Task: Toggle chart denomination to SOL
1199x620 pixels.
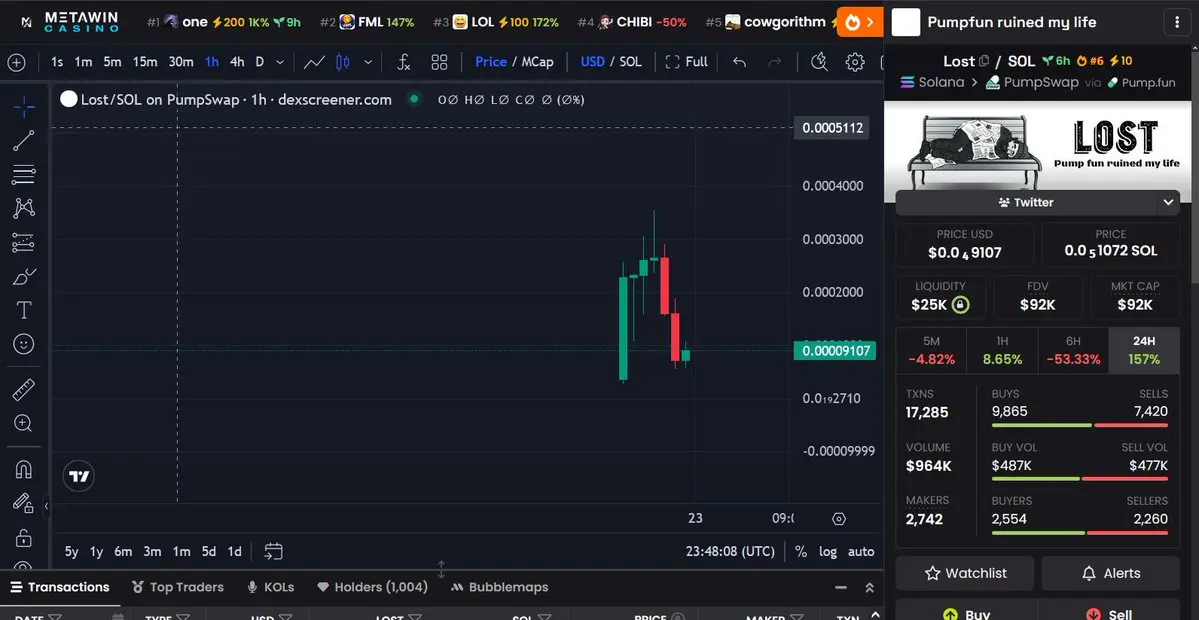Action: (x=631, y=62)
